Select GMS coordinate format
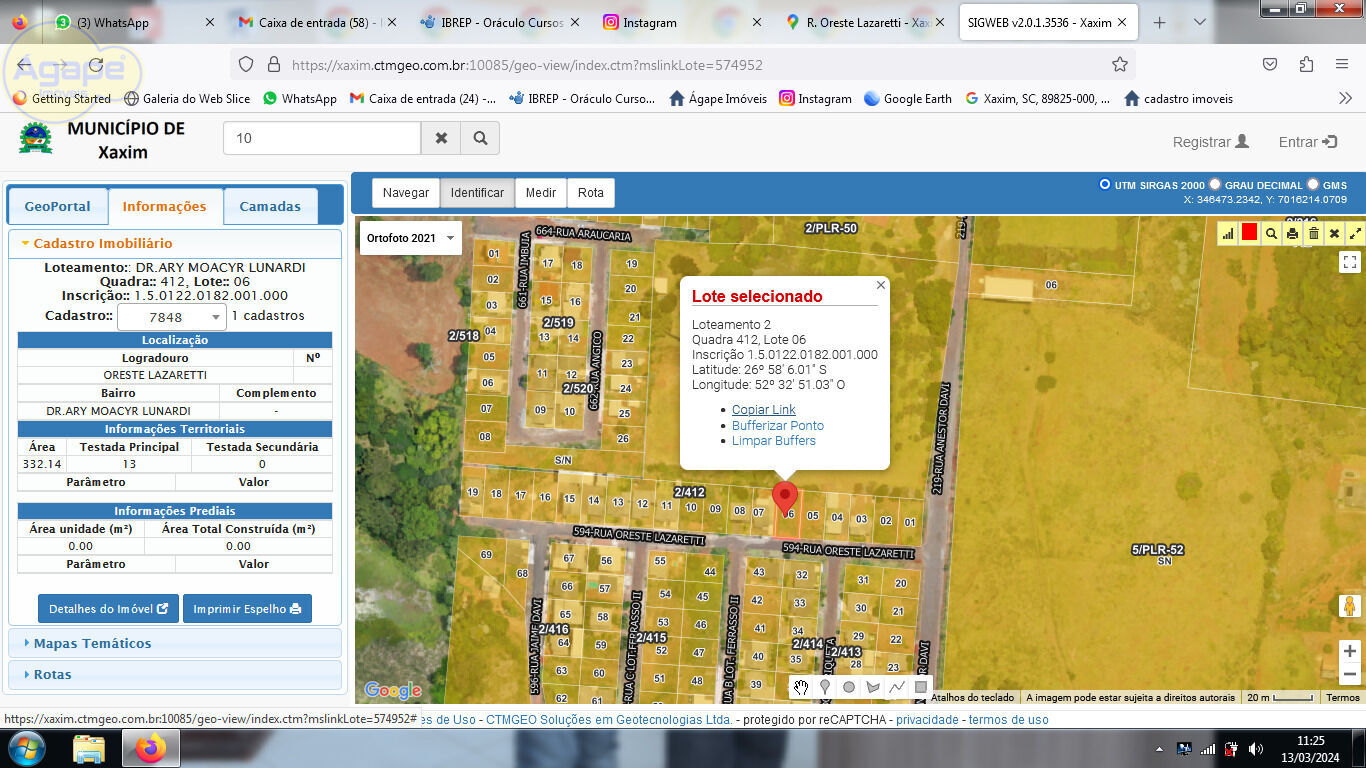 point(1313,184)
